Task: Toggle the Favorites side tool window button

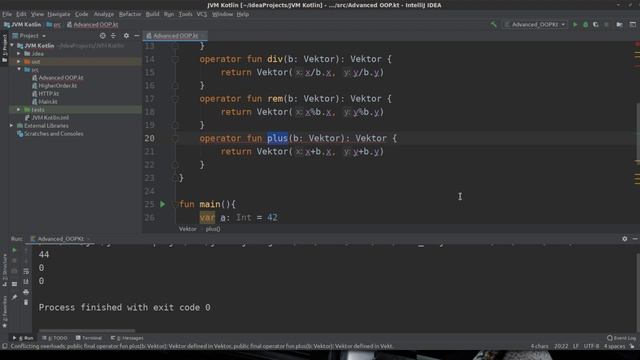Action: [x=4, y=312]
